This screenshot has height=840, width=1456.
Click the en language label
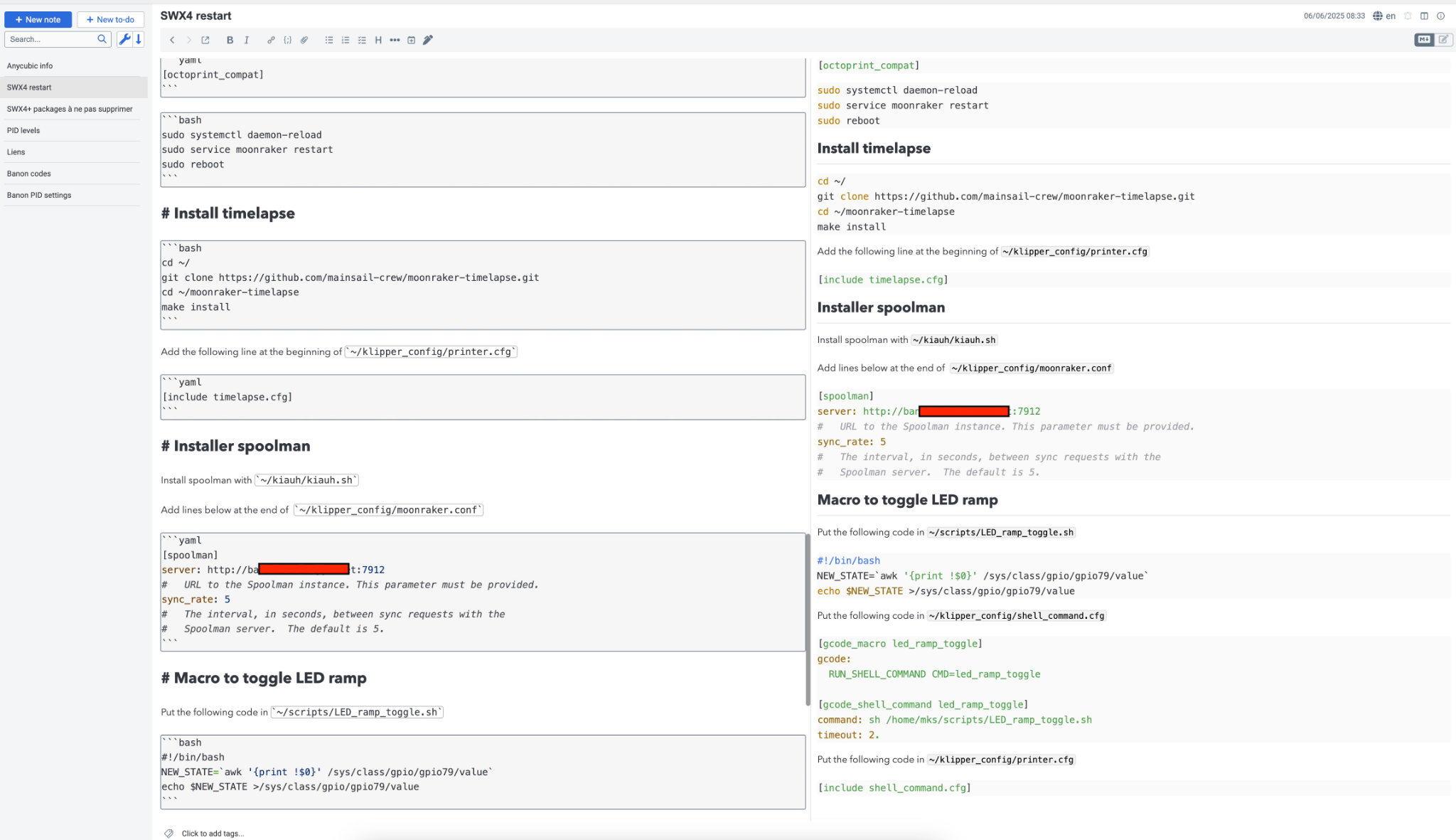1391,16
